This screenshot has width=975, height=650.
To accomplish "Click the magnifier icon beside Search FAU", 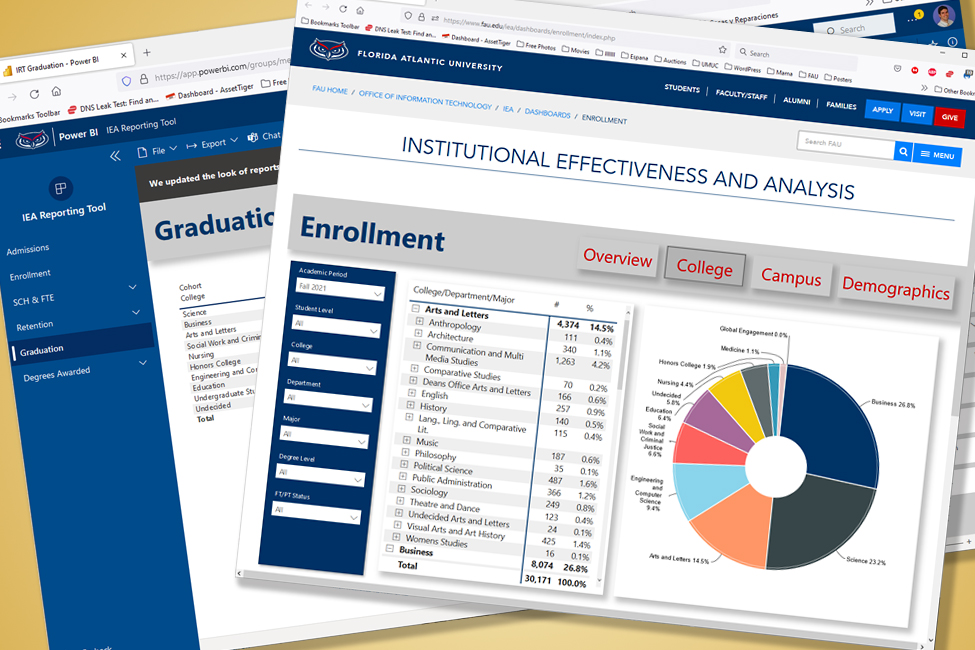I will coord(902,151).
